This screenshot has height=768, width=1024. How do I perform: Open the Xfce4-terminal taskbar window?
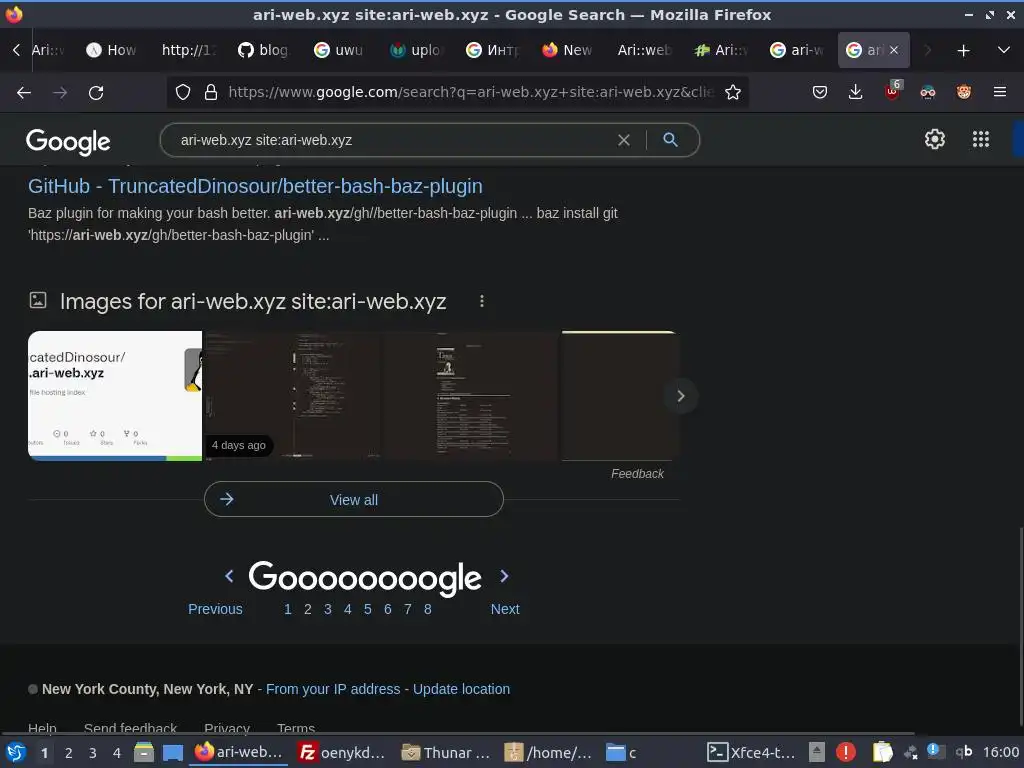point(752,753)
